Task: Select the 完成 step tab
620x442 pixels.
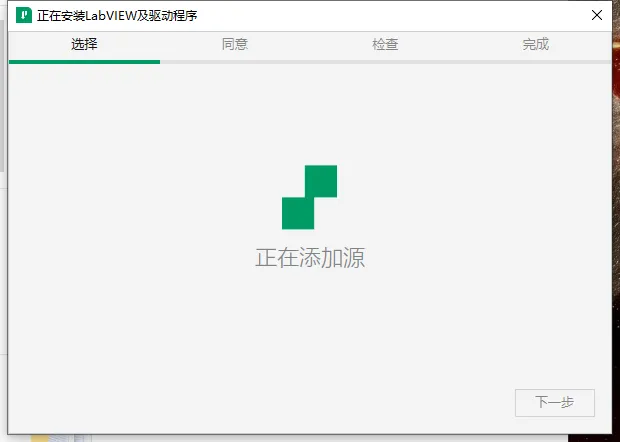Action: pyautogui.click(x=536, y=44)
